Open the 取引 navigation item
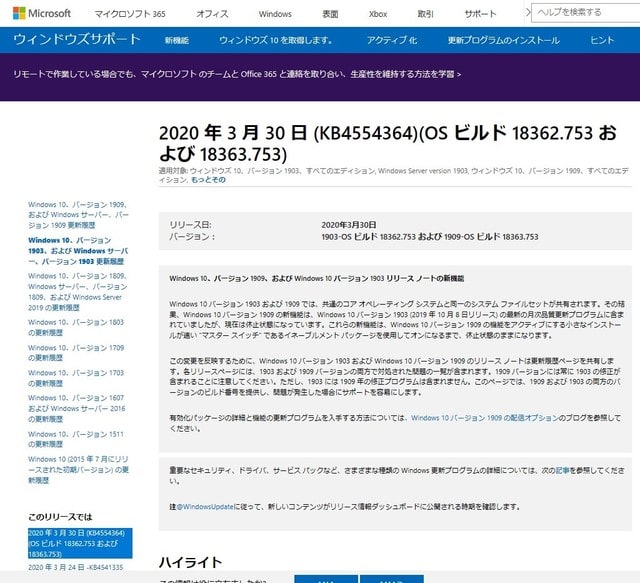The height and width of the screenshot is (583, 640). click(x=425, y=14)
